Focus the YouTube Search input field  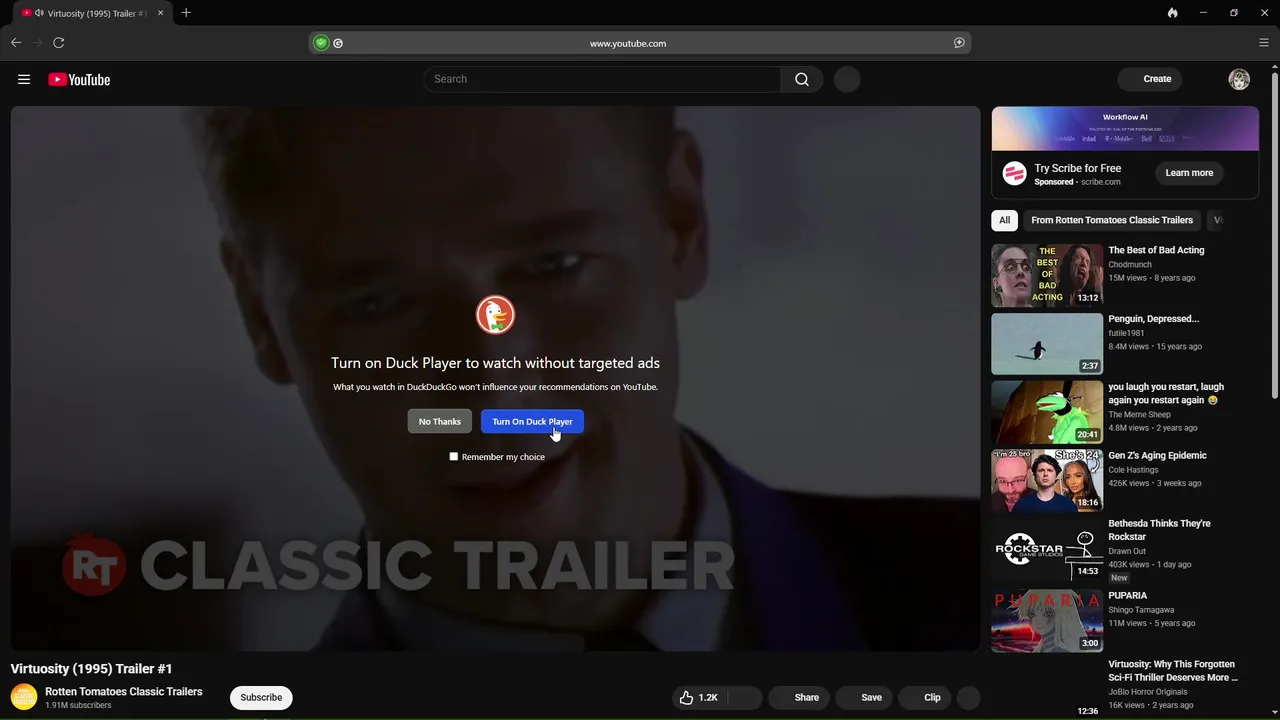[602, 79]
